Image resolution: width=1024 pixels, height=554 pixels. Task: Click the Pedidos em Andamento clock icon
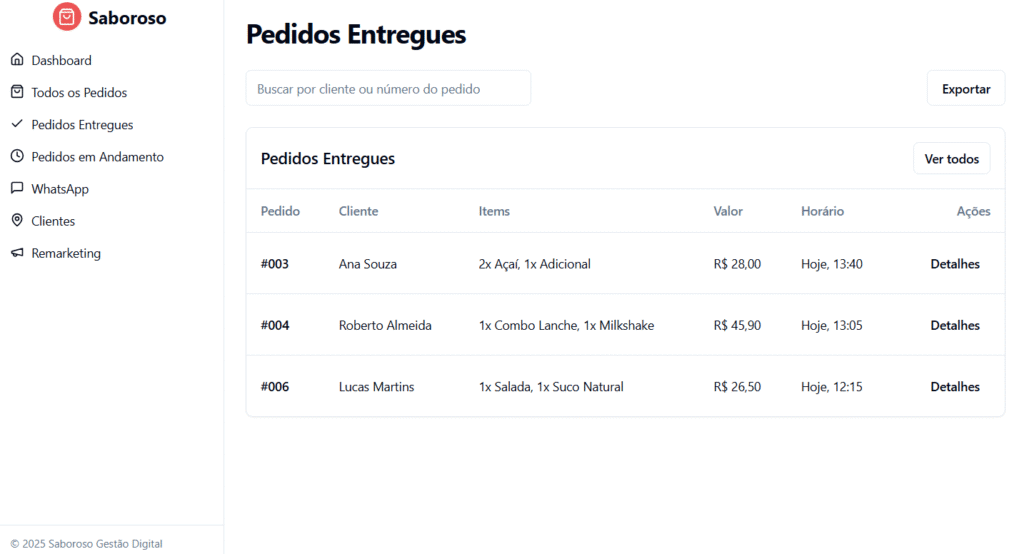[x=17, y=157]
